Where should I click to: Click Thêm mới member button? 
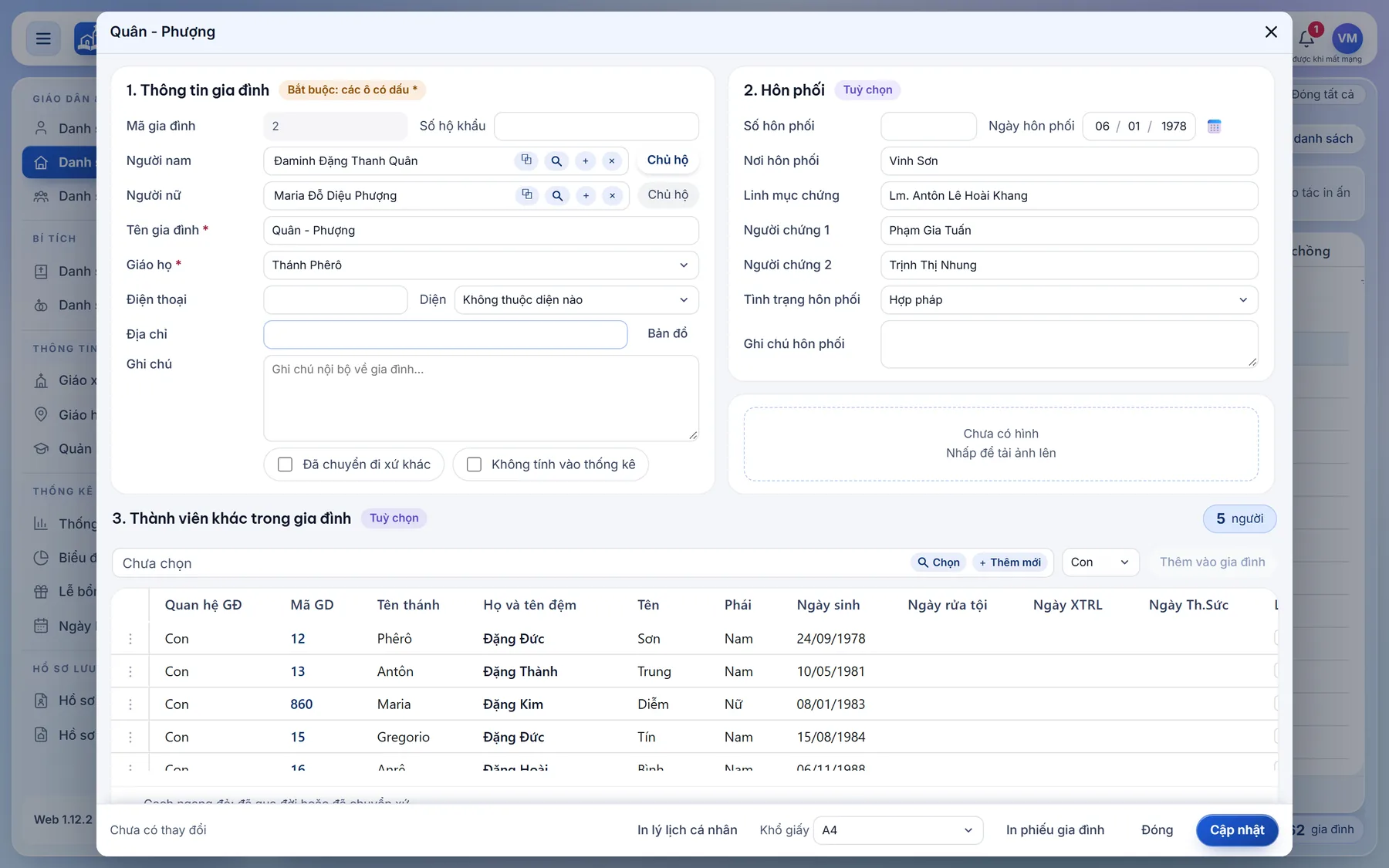point(1010,562)
